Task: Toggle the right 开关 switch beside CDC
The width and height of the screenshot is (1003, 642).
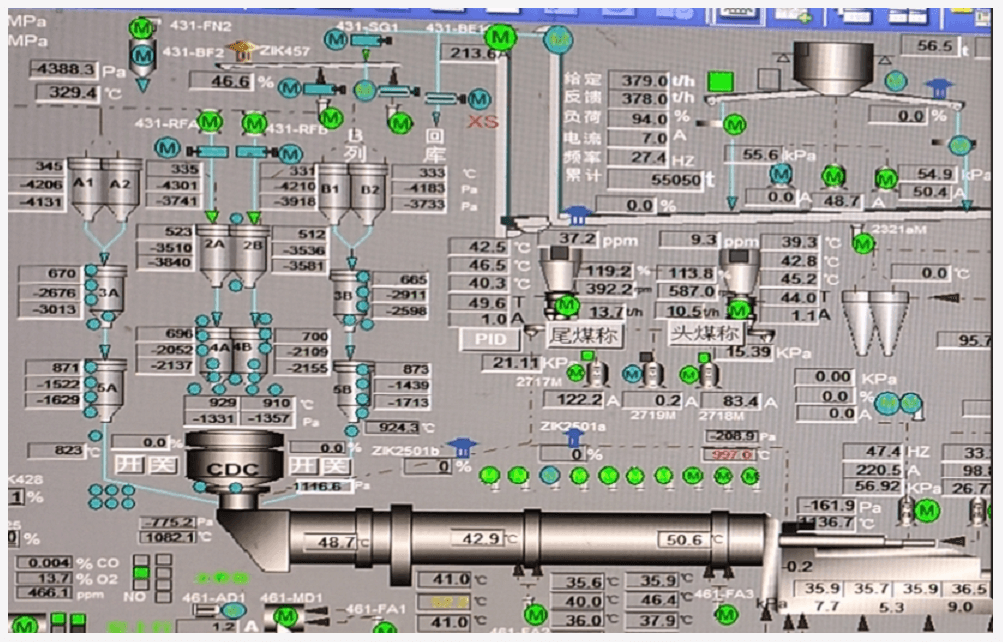Action: pyautogui.click(x=320, y=466)
